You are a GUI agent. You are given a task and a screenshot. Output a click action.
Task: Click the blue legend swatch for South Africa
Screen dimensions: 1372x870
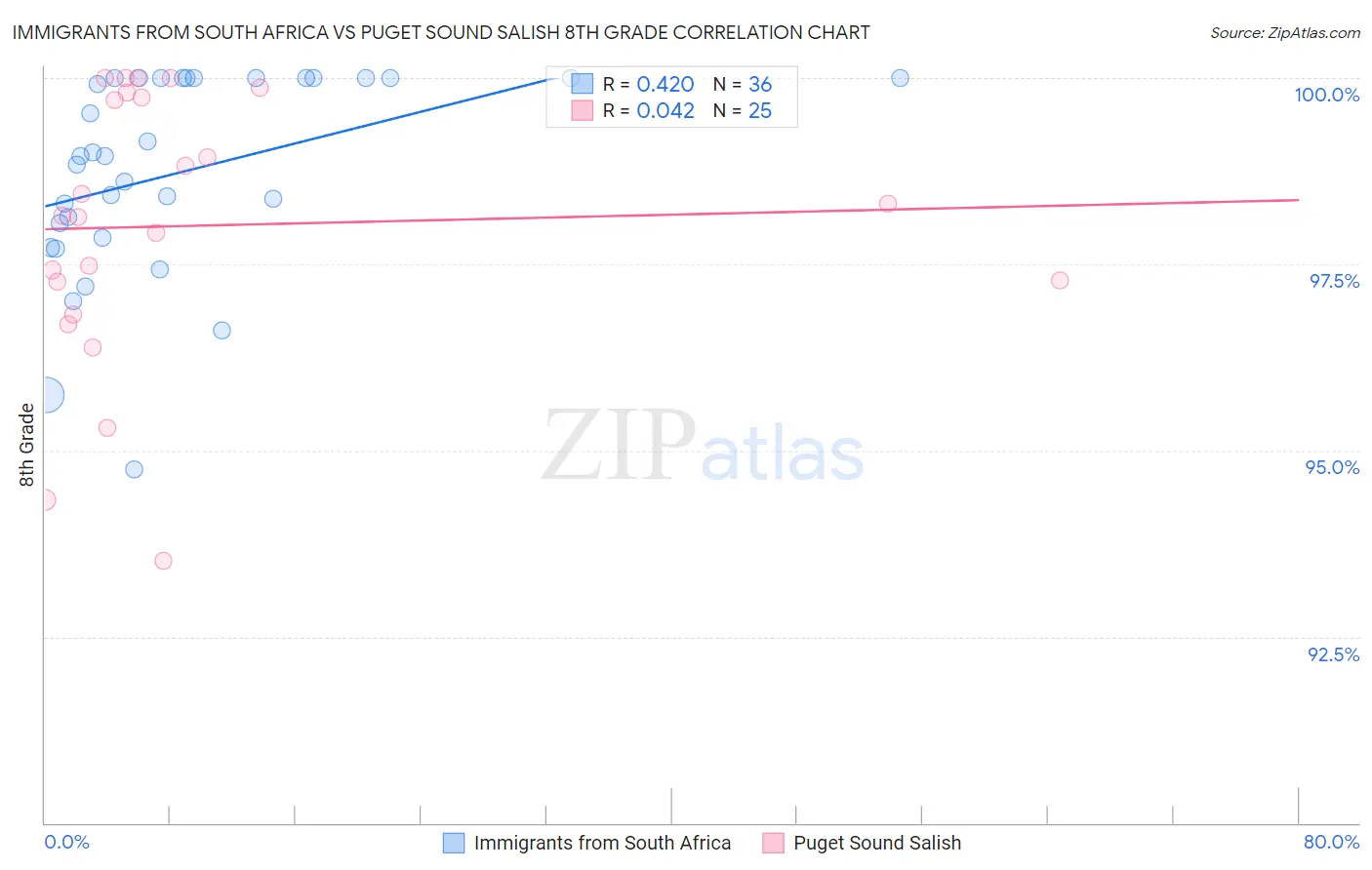click(x=454, y=843)
